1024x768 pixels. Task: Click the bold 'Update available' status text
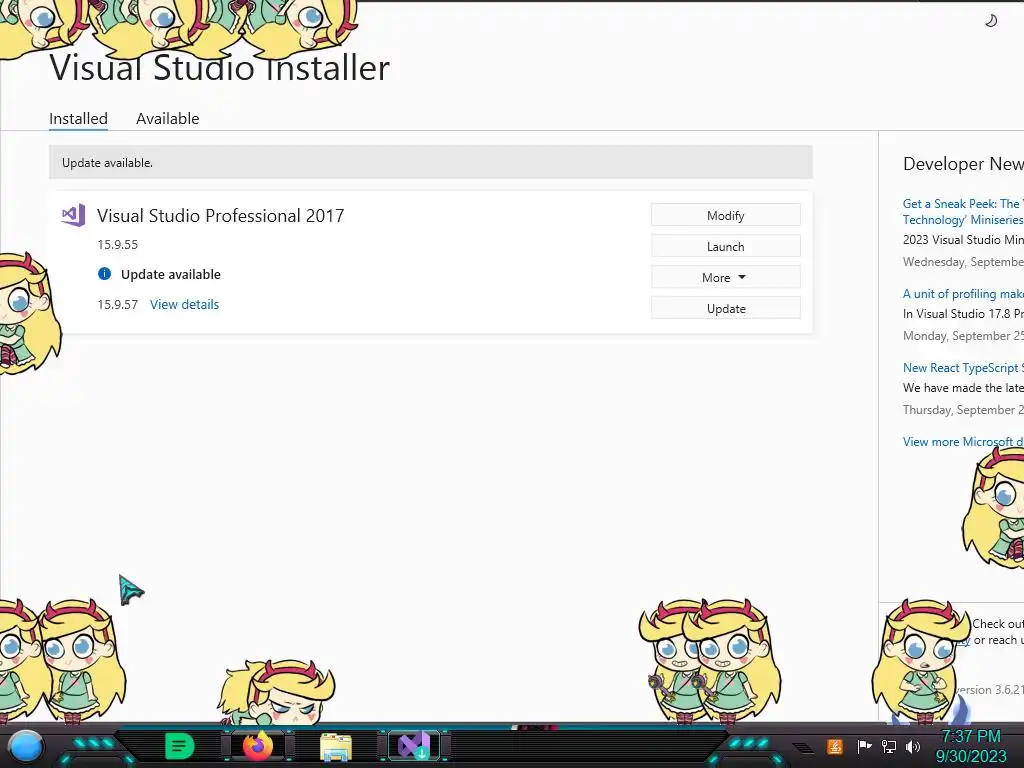tap(170, 274)
